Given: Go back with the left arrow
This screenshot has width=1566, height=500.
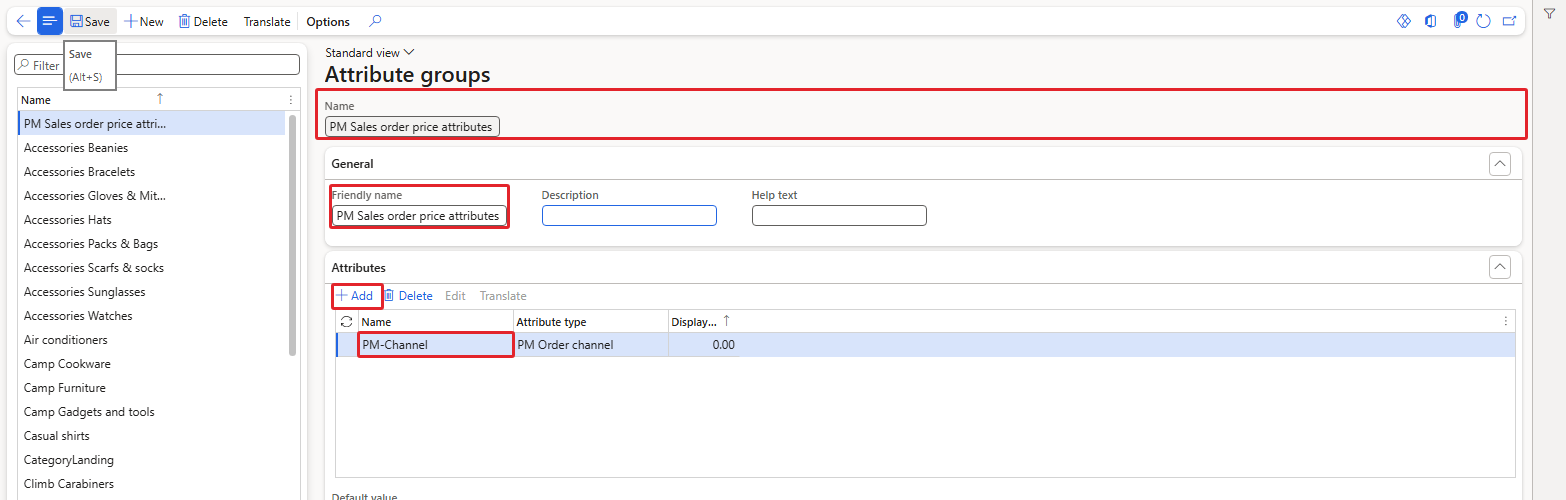Looking at the screenshot, I should (x=23, y=21).
